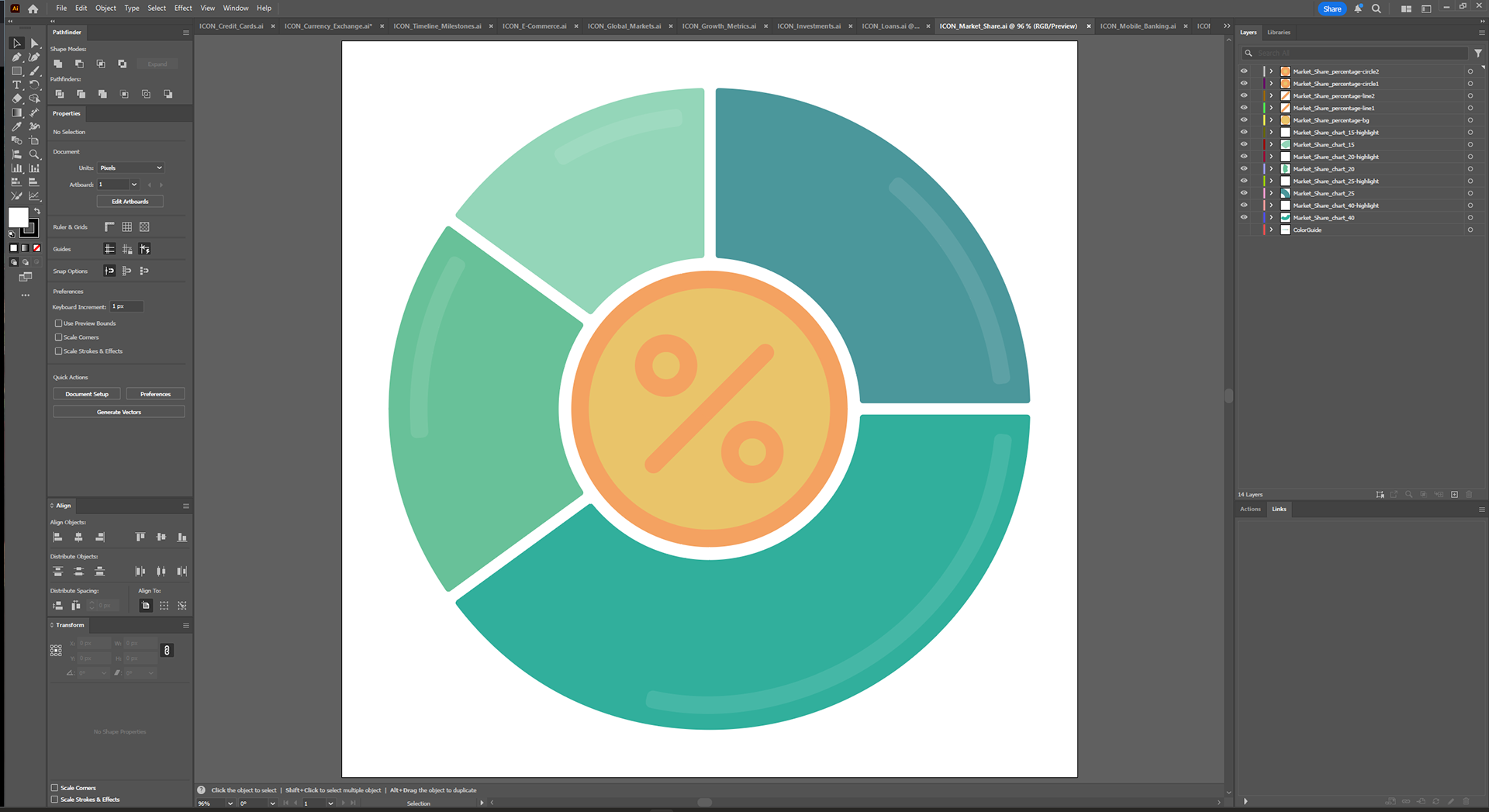This screenshot has width=1489, height=812.
Task: Click the Unite shape mode icon
Action: tap(58, 64)
